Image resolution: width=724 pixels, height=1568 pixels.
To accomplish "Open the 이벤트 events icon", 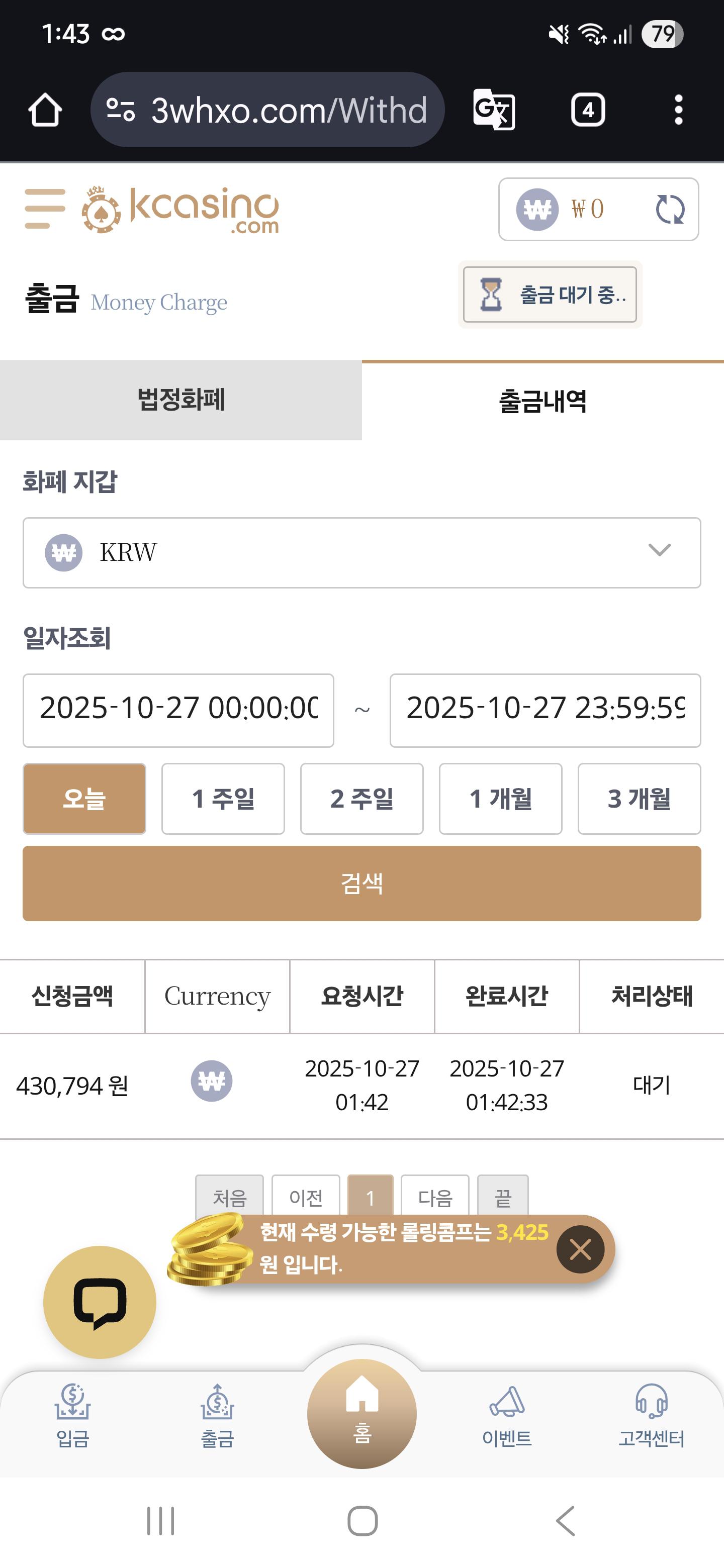I will (x=507, y=1416).
